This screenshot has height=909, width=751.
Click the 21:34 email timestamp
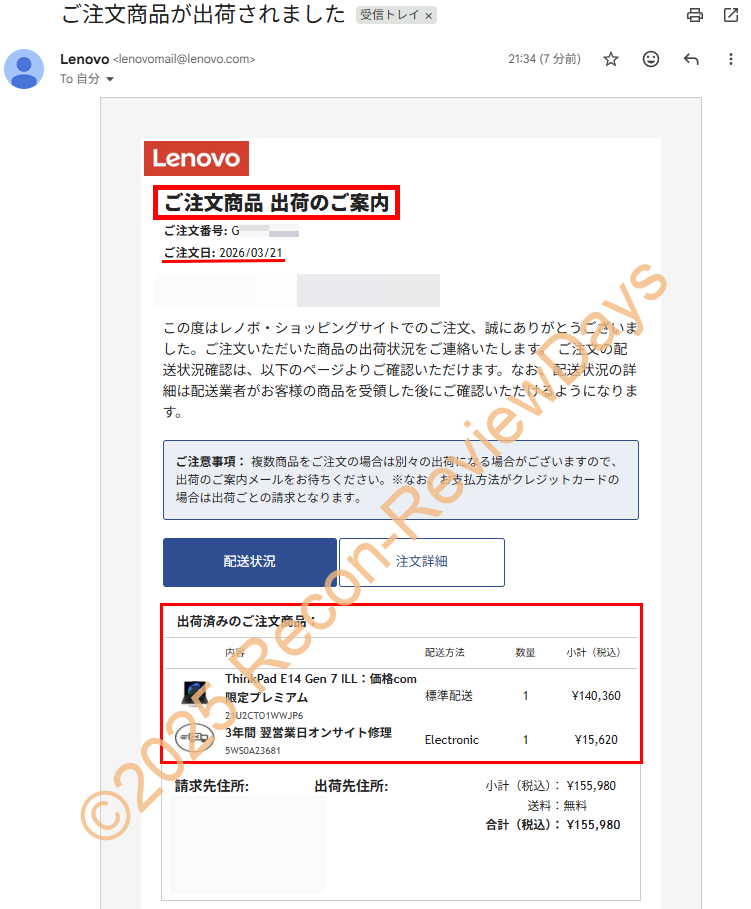(544, 60)
